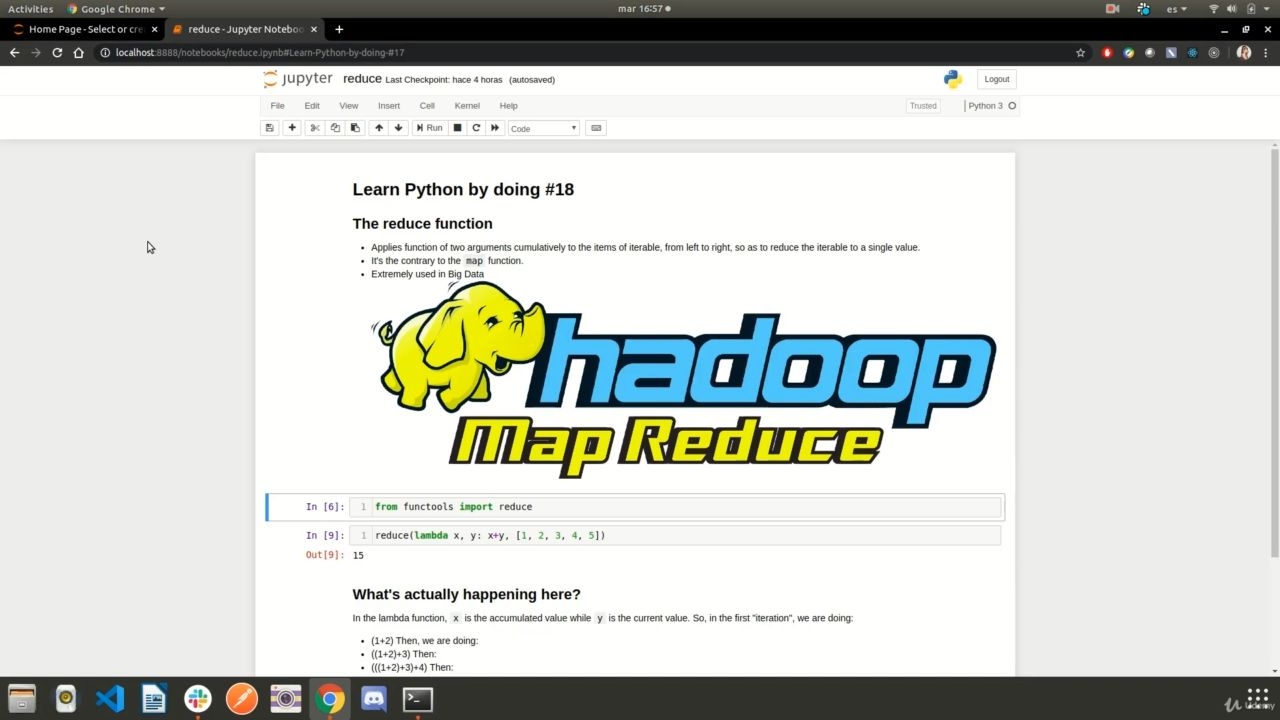The image size is (1280, 720).
Task: Click the Trusted notebook indicator
Action: coord(923,106)
